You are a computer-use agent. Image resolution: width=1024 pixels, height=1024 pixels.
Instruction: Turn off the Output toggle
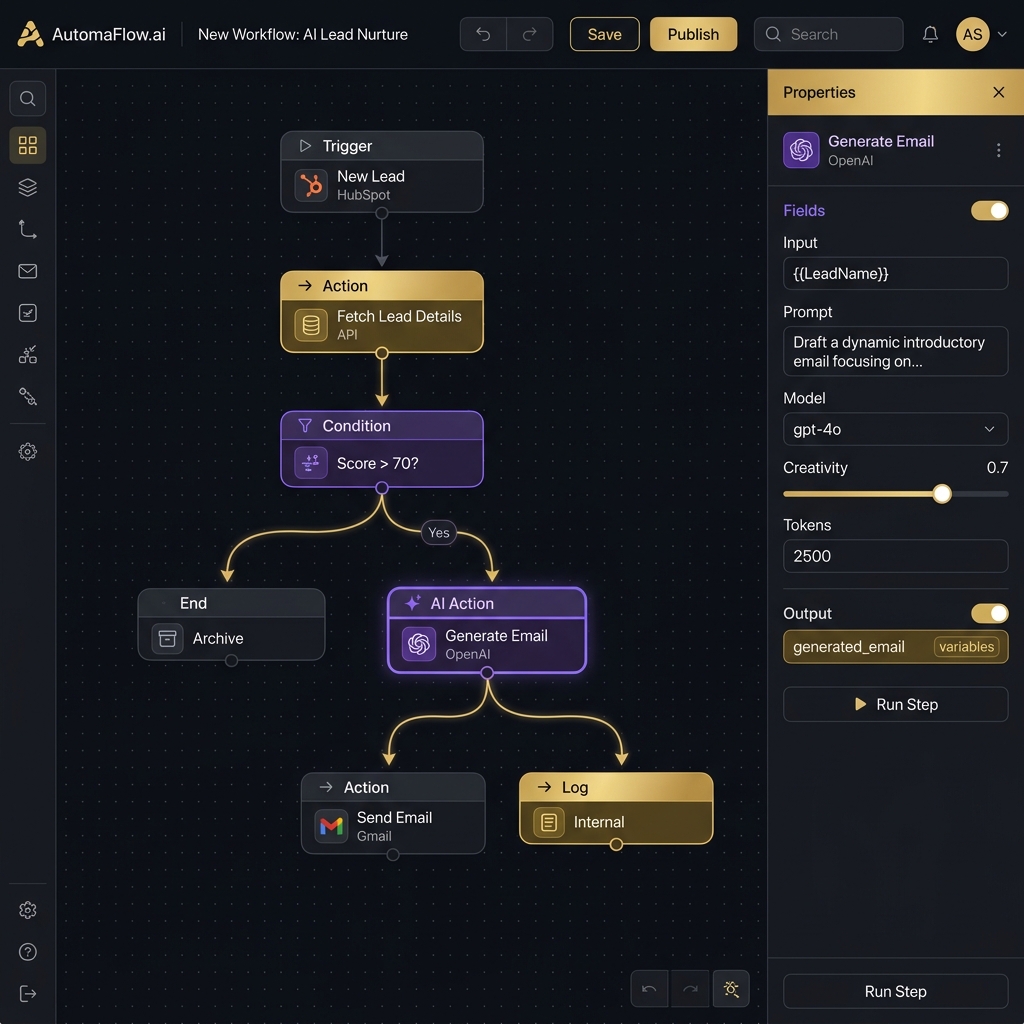989,613
